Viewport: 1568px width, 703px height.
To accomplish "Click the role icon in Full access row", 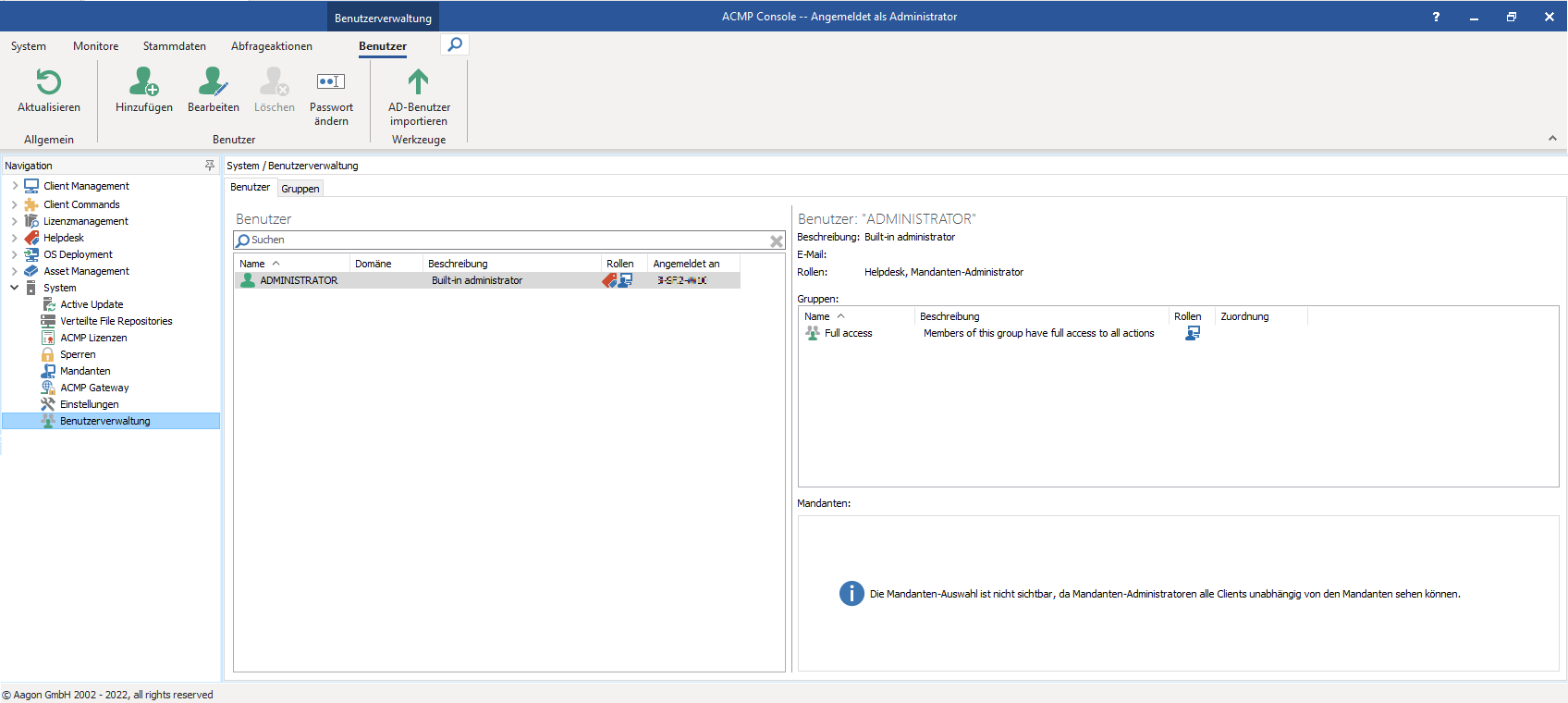I will point(1193,333).
